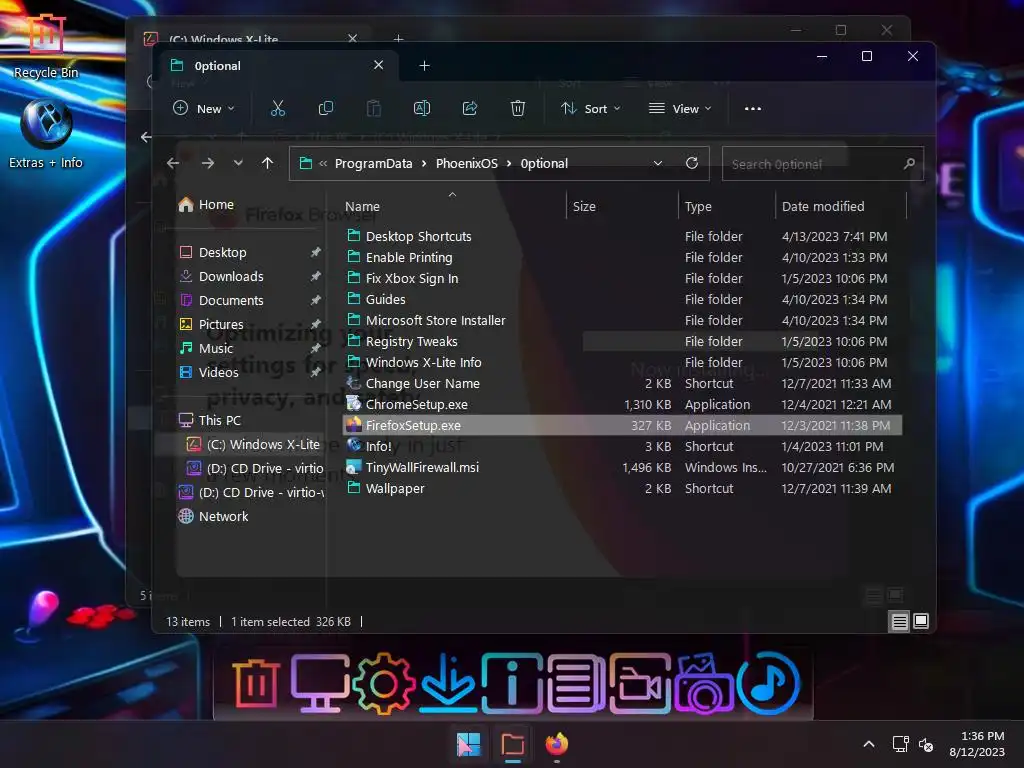Sort by the Name column header
This screenshot has height=768, width=1024.
click(x=362, y=206)
